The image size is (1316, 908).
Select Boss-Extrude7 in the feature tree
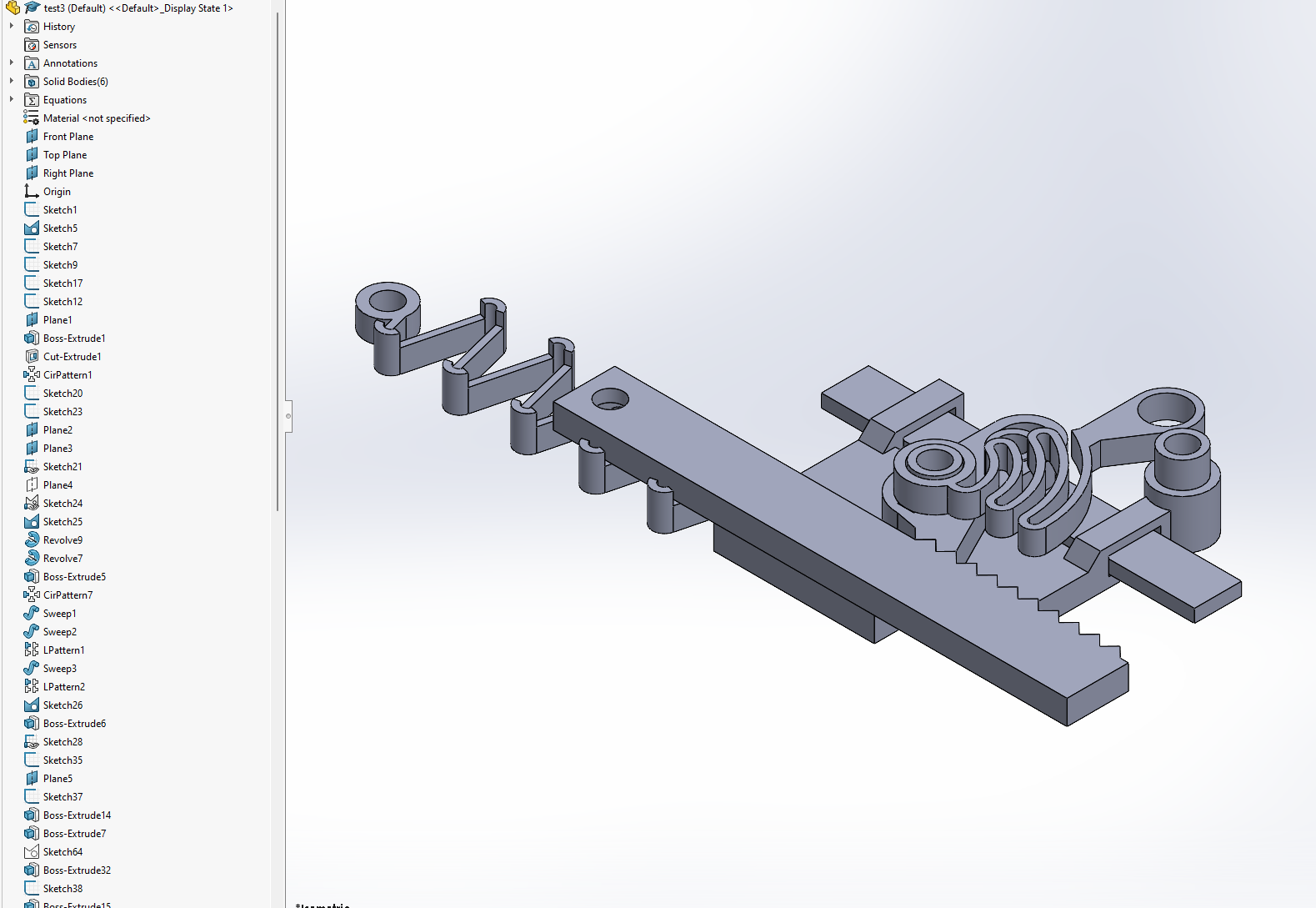coord(74,834)
